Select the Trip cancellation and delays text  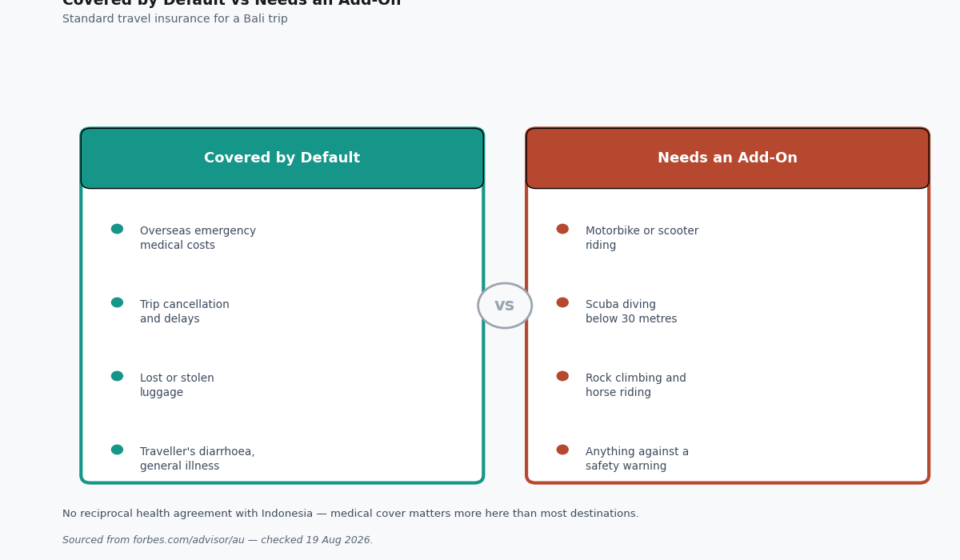(184, 311)
